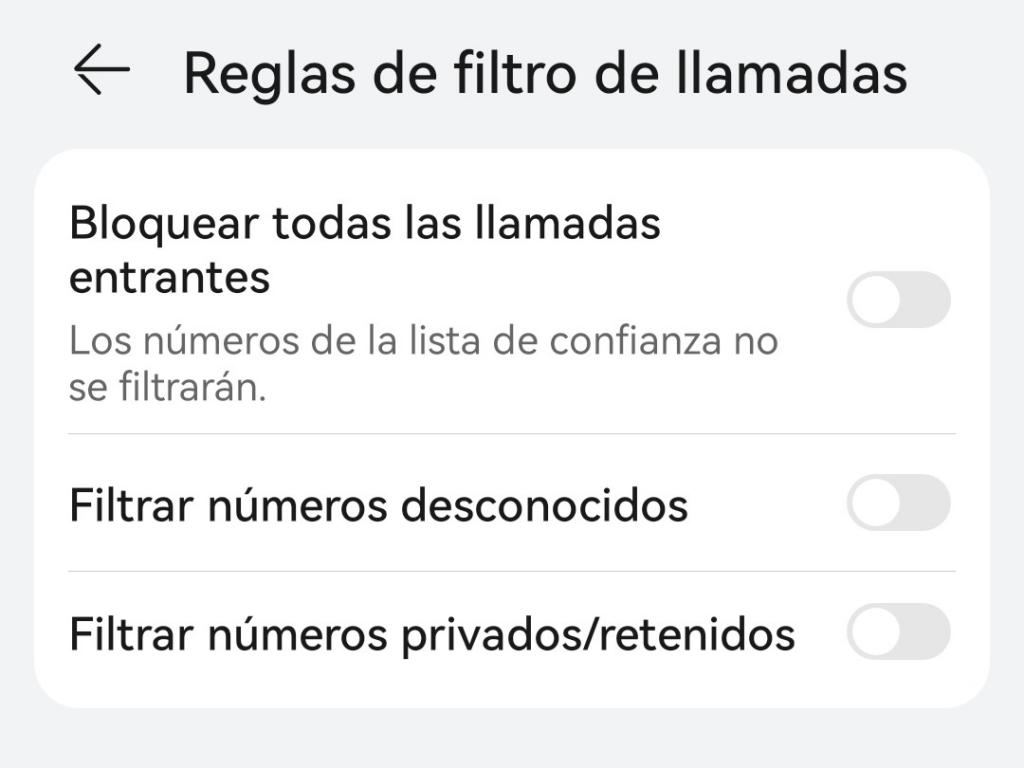Image resolution: width=1024 pixels, height=768 pixels.
Task: Toggle Filtrar números desconocidos switch
Action: click(x=898, y=502)
